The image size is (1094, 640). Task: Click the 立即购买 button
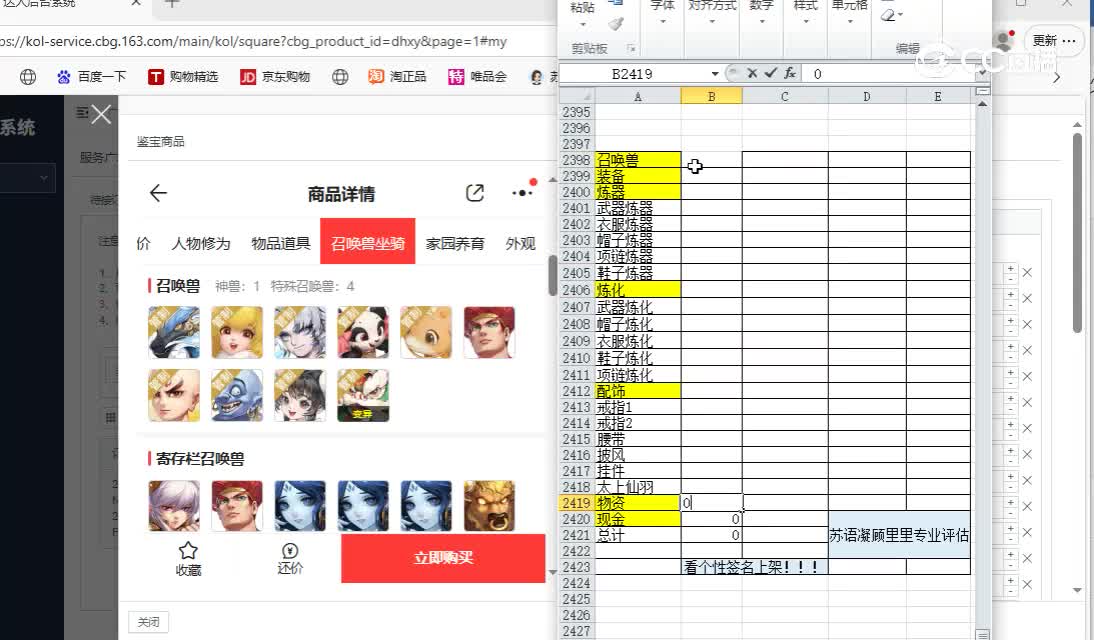443,558
